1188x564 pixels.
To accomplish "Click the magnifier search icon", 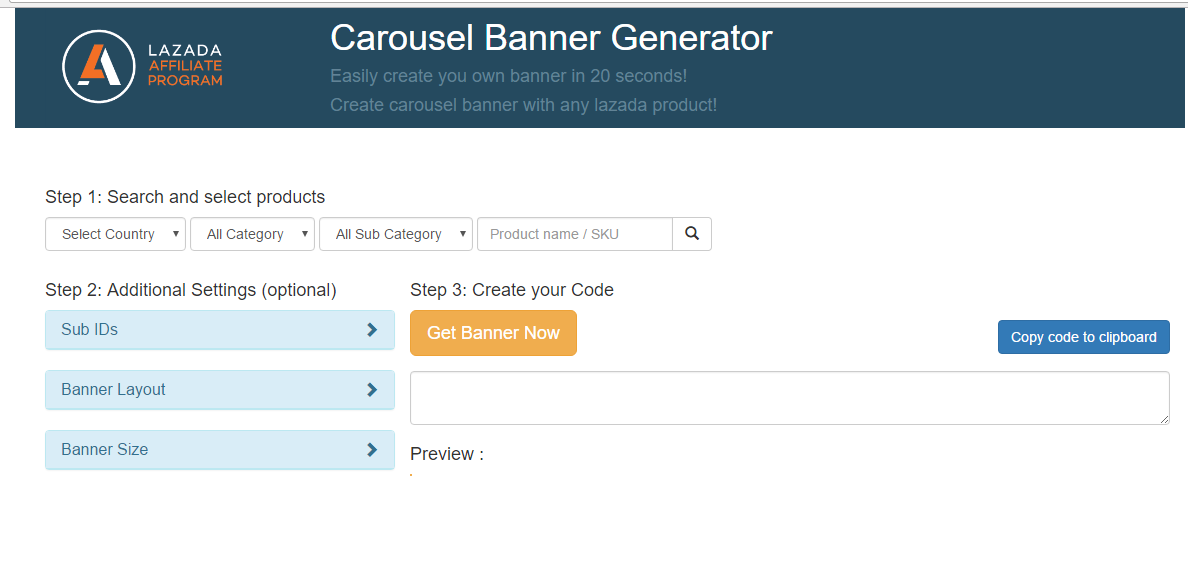I will [x=692, y=234].
